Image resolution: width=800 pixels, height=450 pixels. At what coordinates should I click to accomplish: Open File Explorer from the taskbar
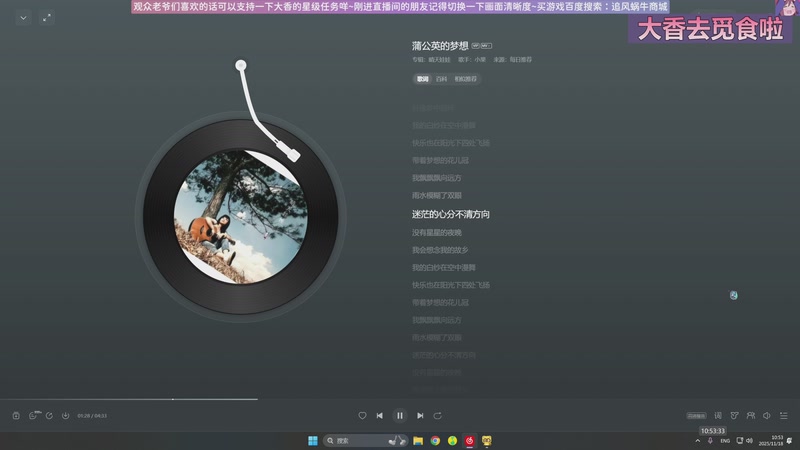point(418,440)
